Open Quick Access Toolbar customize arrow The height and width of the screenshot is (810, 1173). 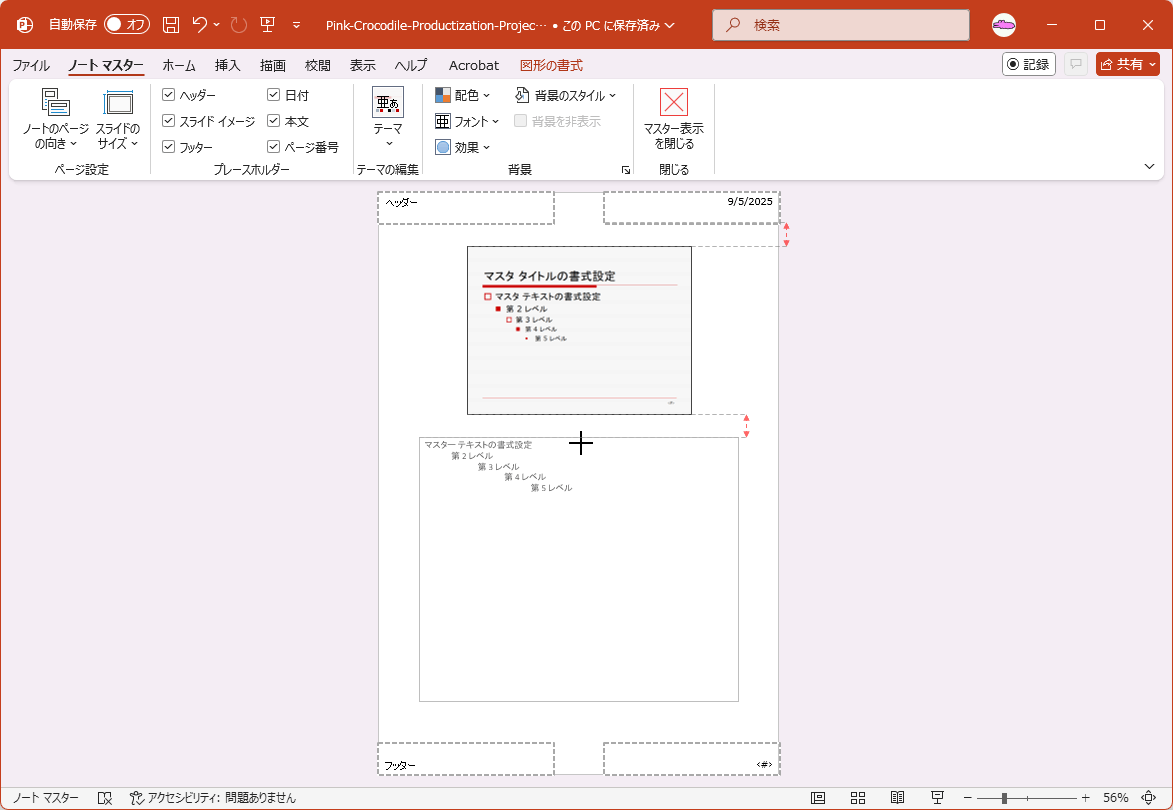tap(296, 25)
